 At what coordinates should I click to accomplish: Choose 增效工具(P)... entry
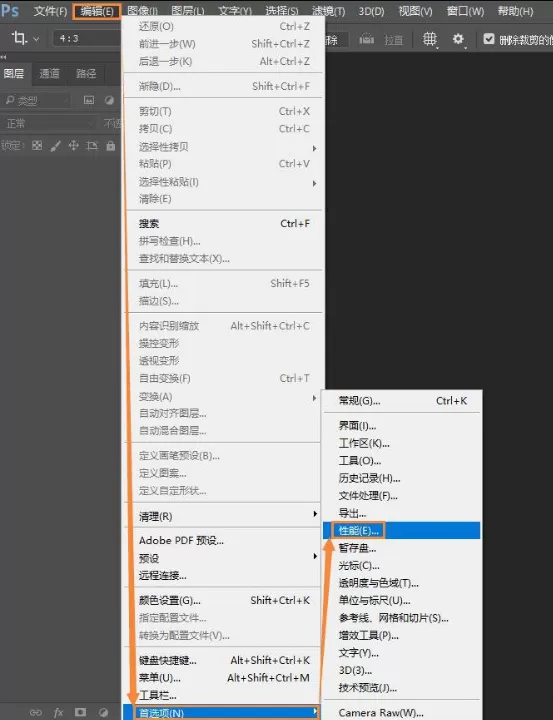[x=401, y=635]
